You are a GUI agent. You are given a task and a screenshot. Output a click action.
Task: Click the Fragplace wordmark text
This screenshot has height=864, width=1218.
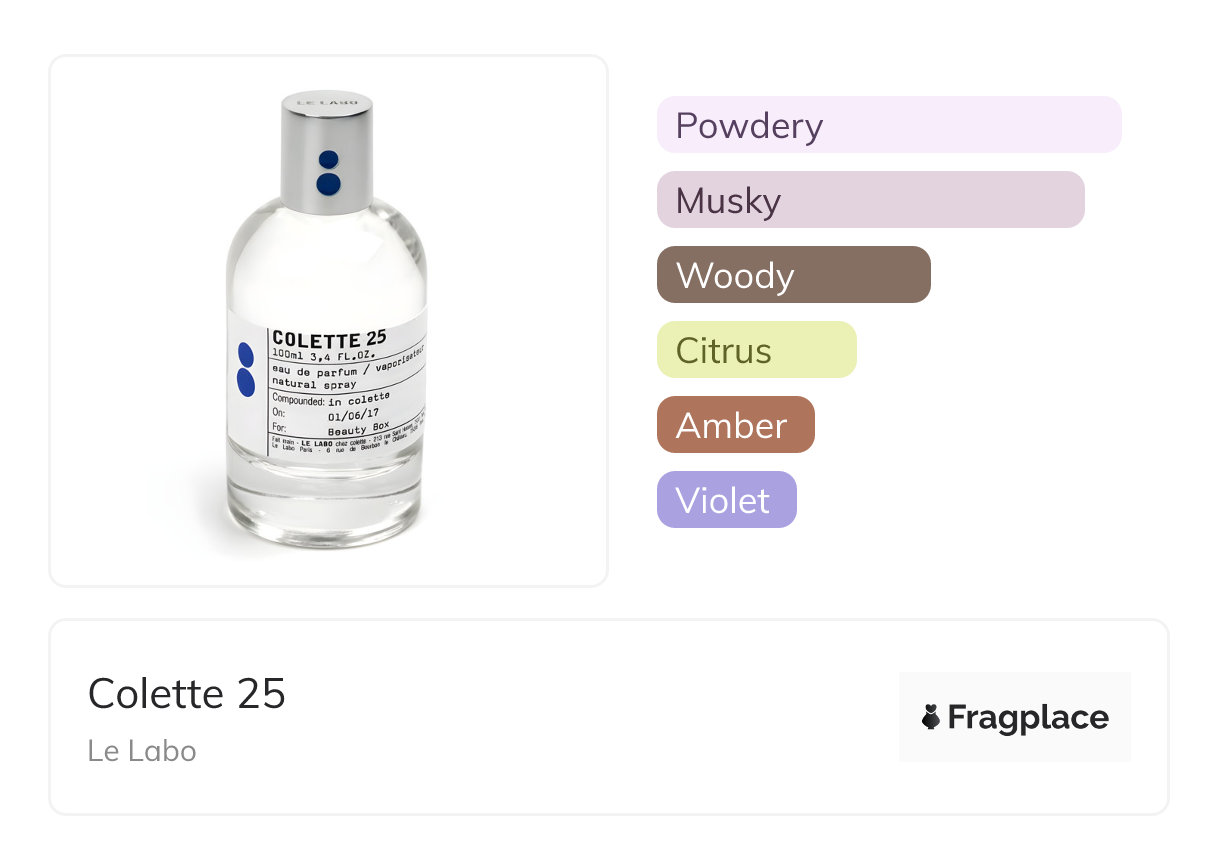[x=1028, y=717]
